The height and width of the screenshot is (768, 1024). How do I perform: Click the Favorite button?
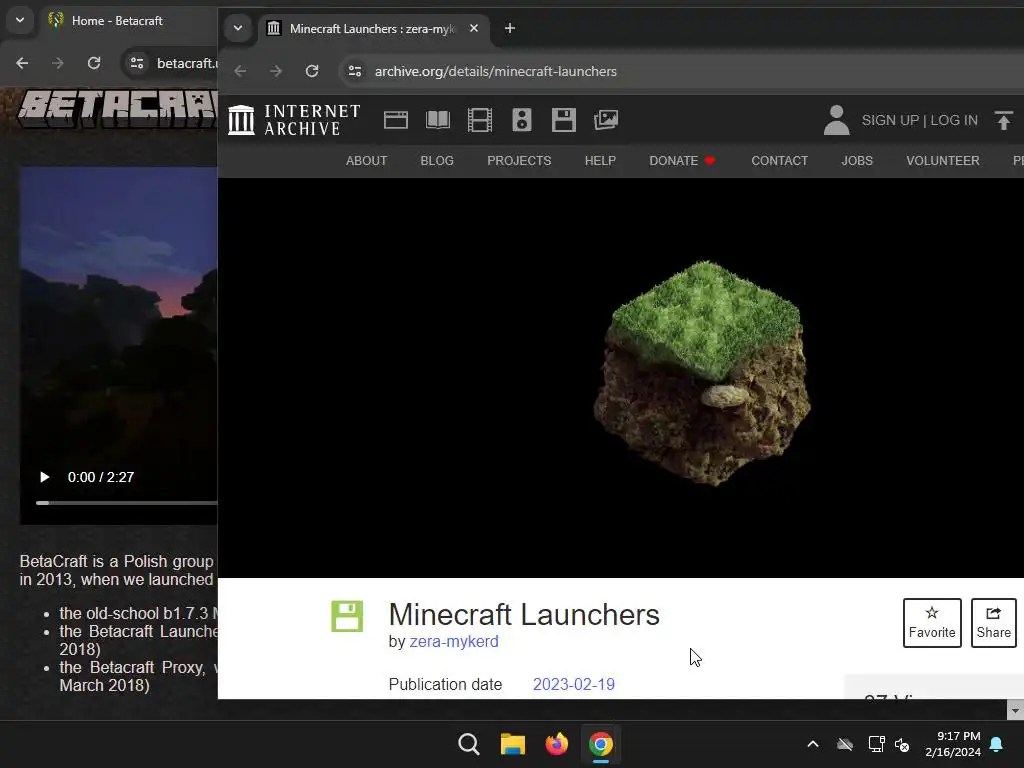coord(932,623)
